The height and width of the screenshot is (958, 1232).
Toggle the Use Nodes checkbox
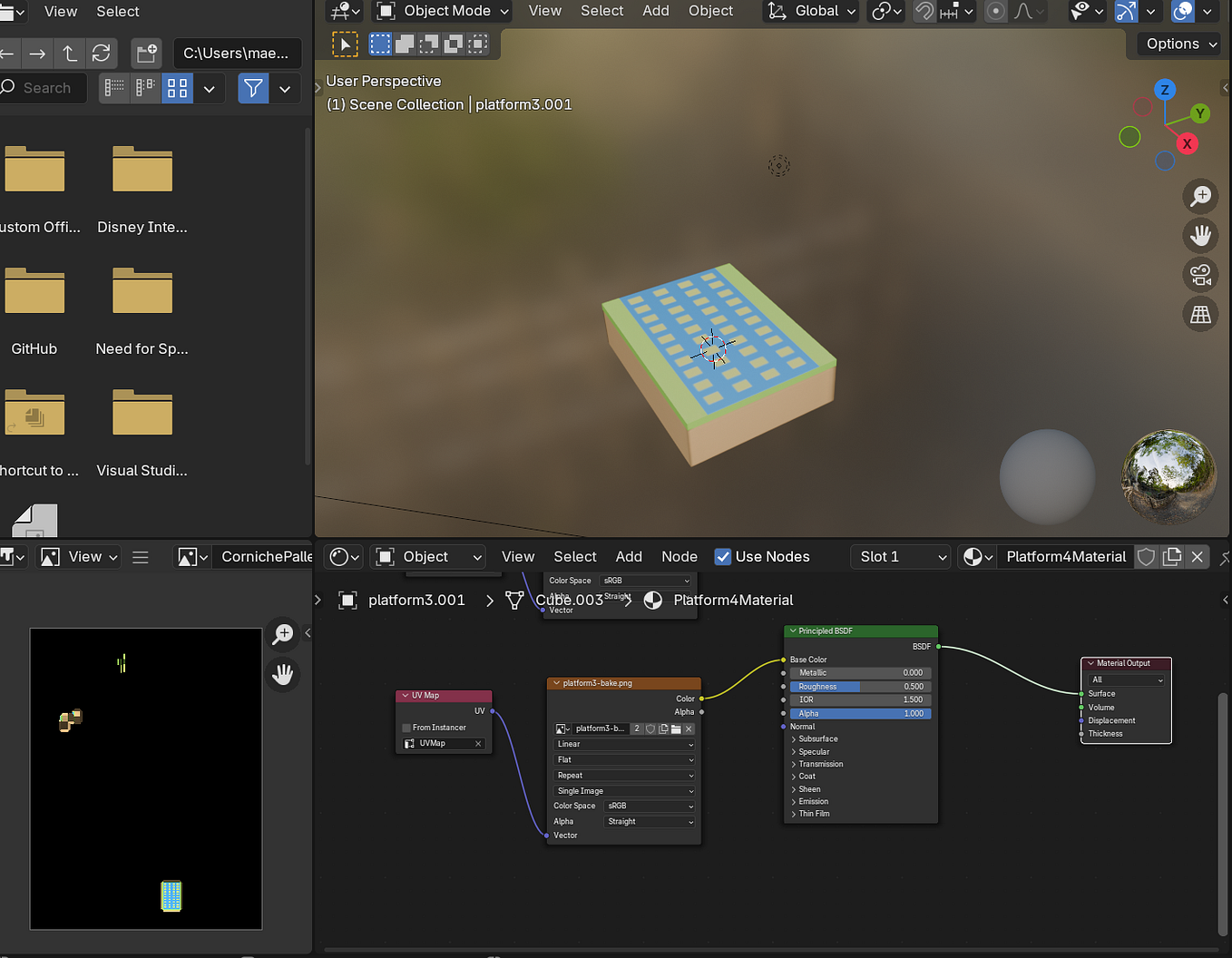pos(722,556)
